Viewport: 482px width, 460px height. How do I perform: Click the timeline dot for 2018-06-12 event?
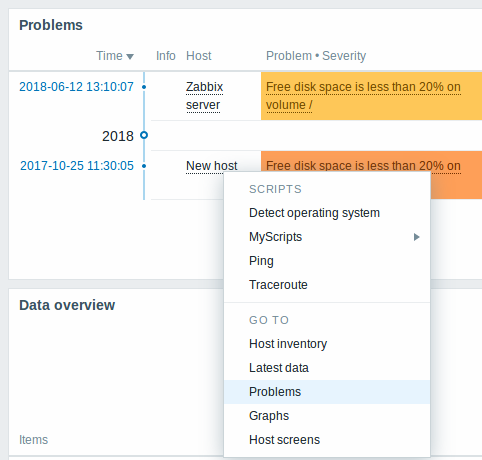tap(144, 87)
